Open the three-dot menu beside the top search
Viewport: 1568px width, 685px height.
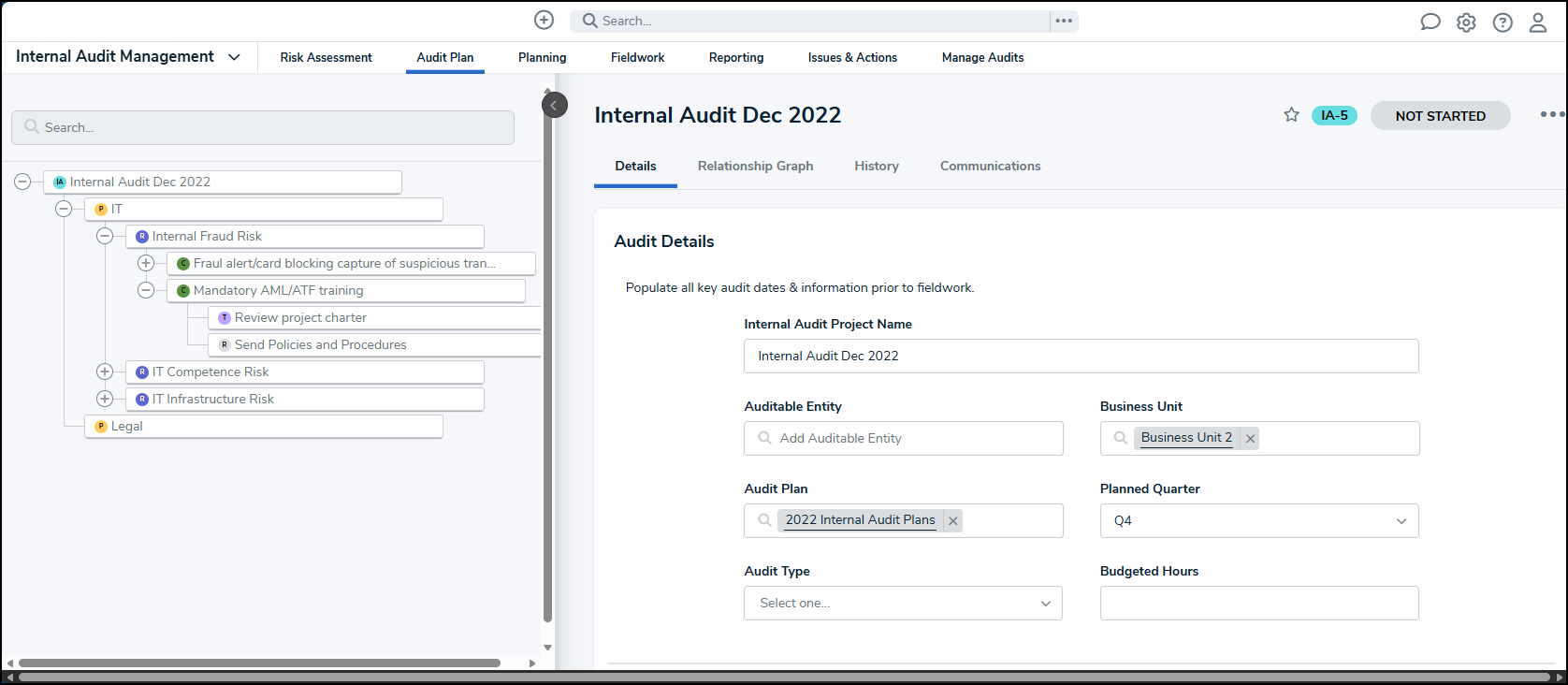[1064, 21]
